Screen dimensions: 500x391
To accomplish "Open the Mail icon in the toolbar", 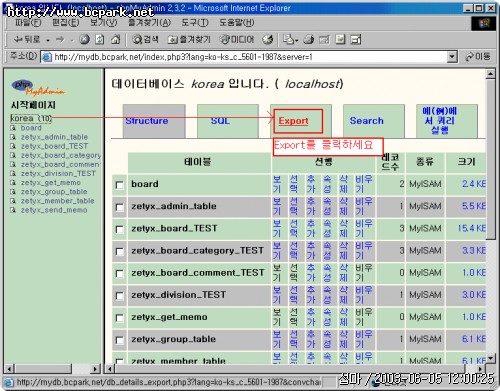I will (x=288, y=40).
